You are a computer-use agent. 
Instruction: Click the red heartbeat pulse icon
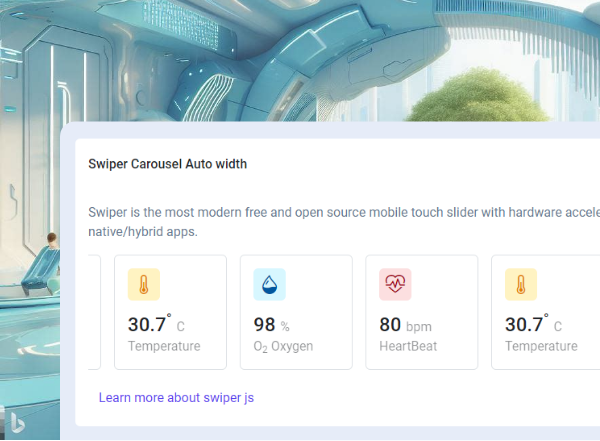tap(395, 285)
